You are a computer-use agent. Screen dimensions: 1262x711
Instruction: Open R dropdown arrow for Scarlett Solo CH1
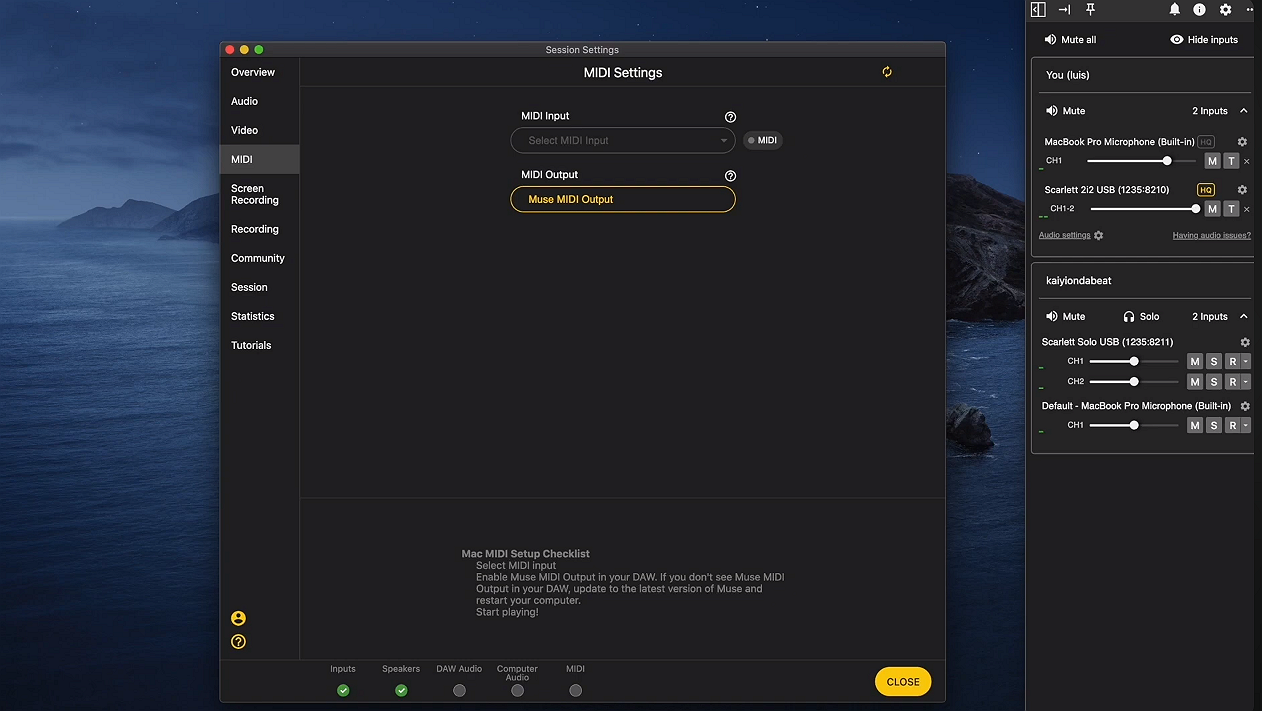1246,361
